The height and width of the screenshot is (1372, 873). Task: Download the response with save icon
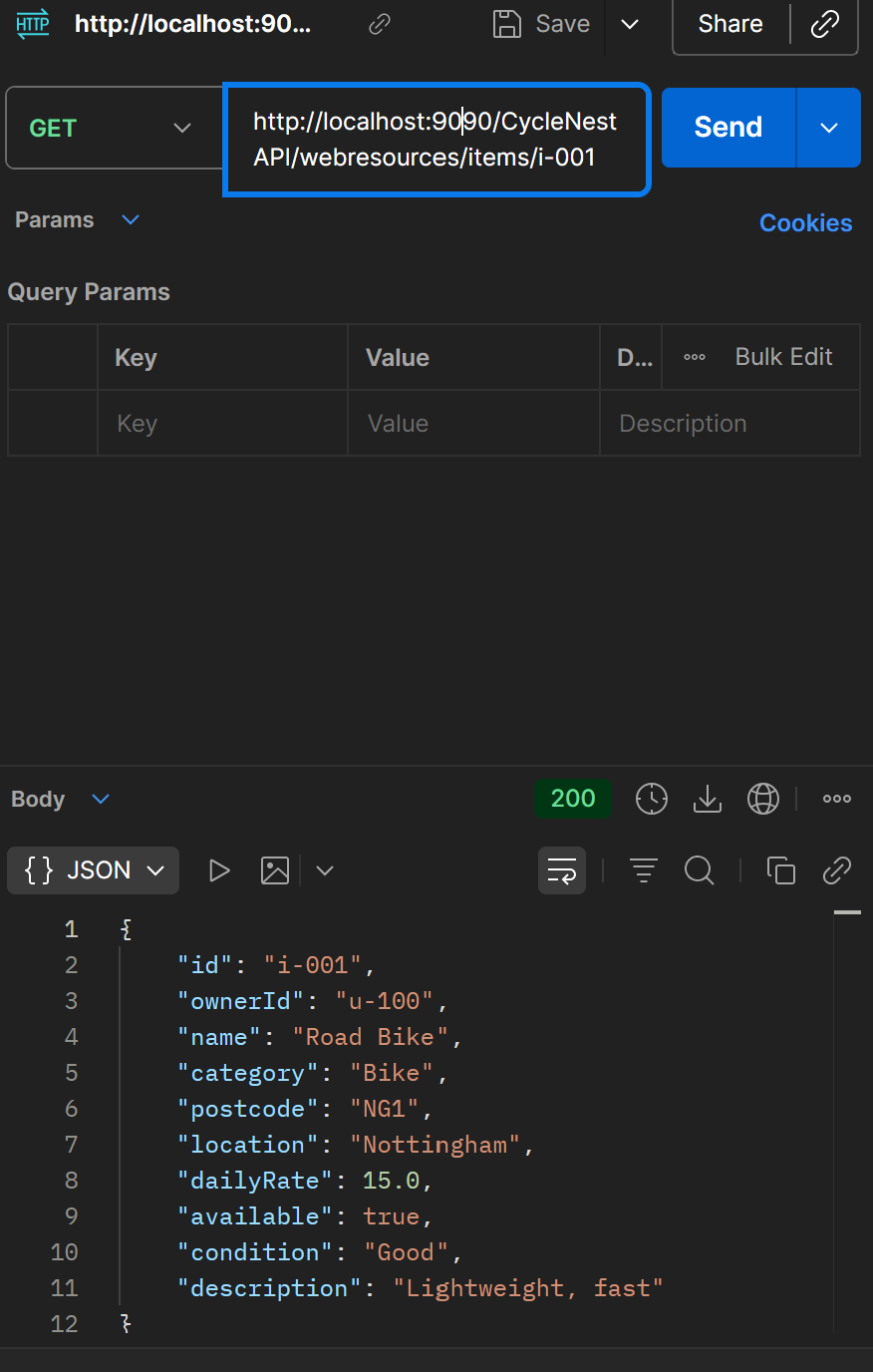(708, 799)
